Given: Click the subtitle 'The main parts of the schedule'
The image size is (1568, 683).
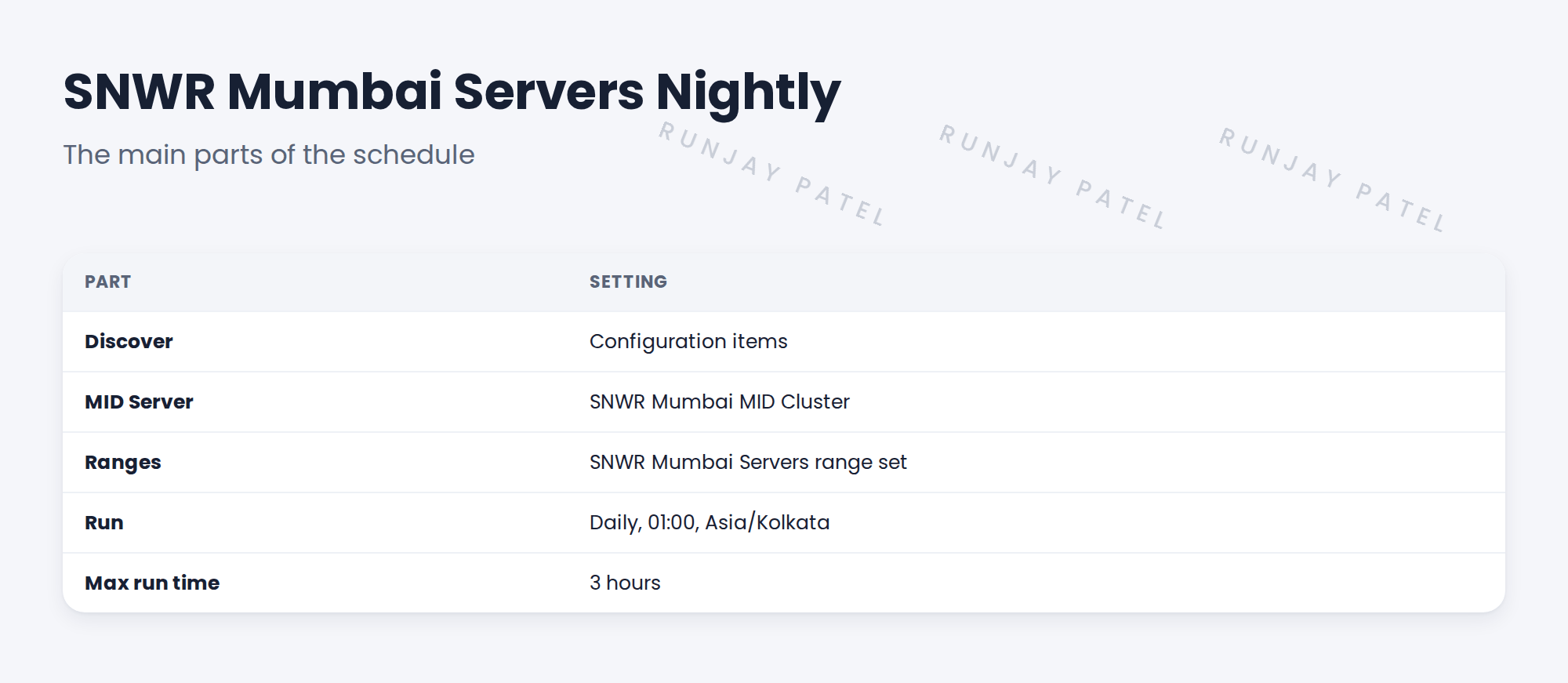Looking at the screenshot, I should point(269,154).
